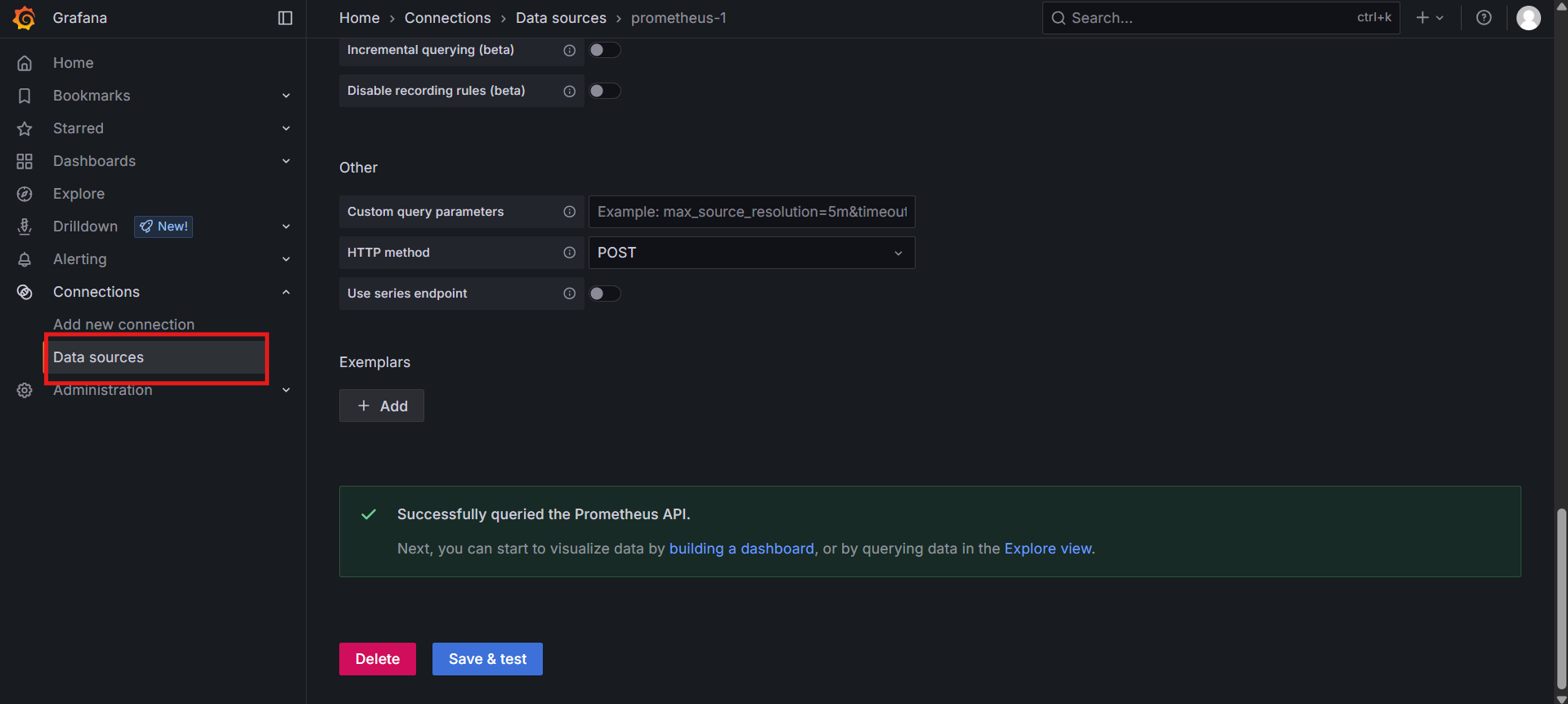Open the help question-mark icon
This screenshot has width=1568, height=704.
click(1484, 18)
